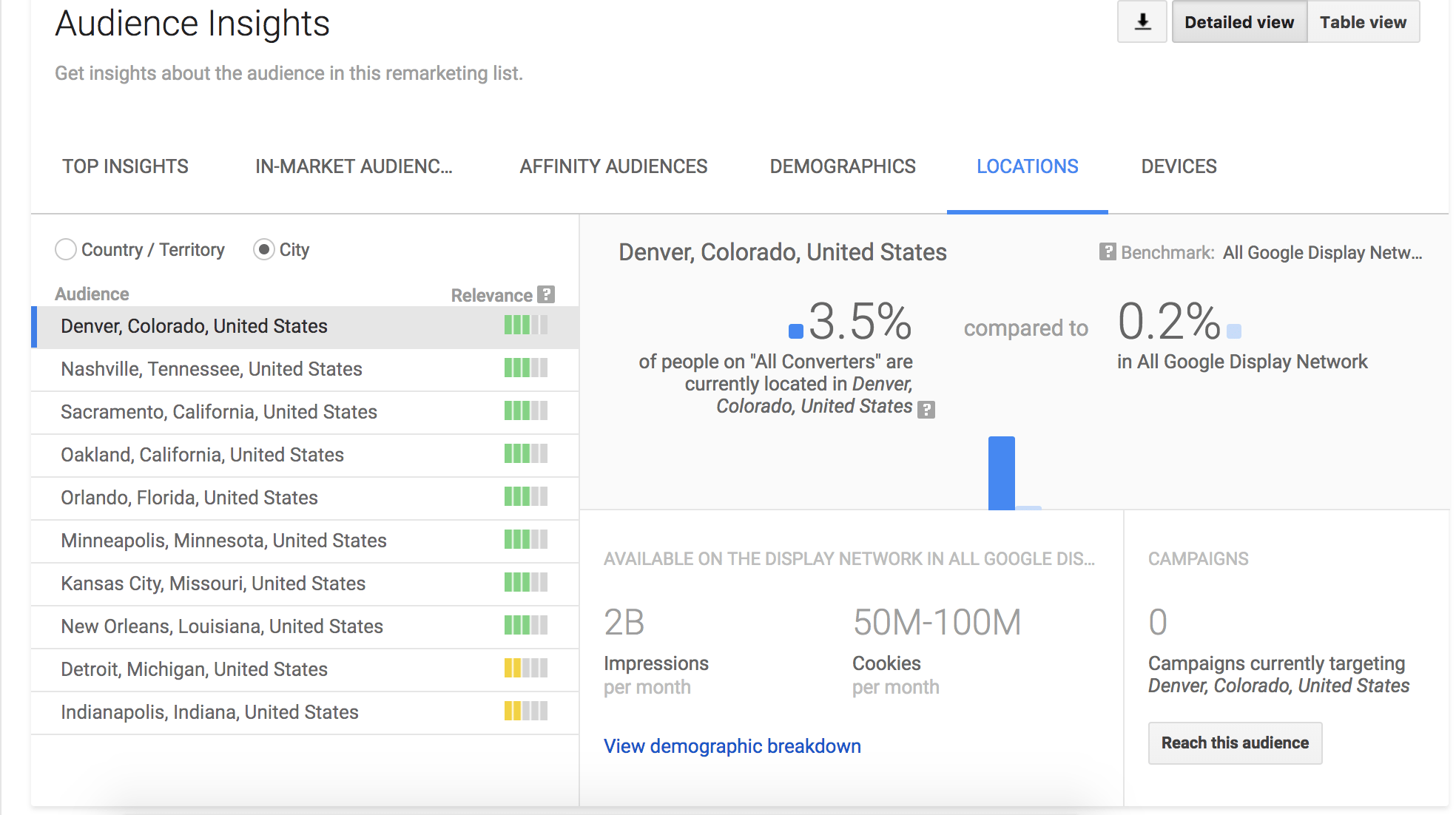Click the tall blue chart bar
Screen dimensions: 1456x815
click(1001, 473)
